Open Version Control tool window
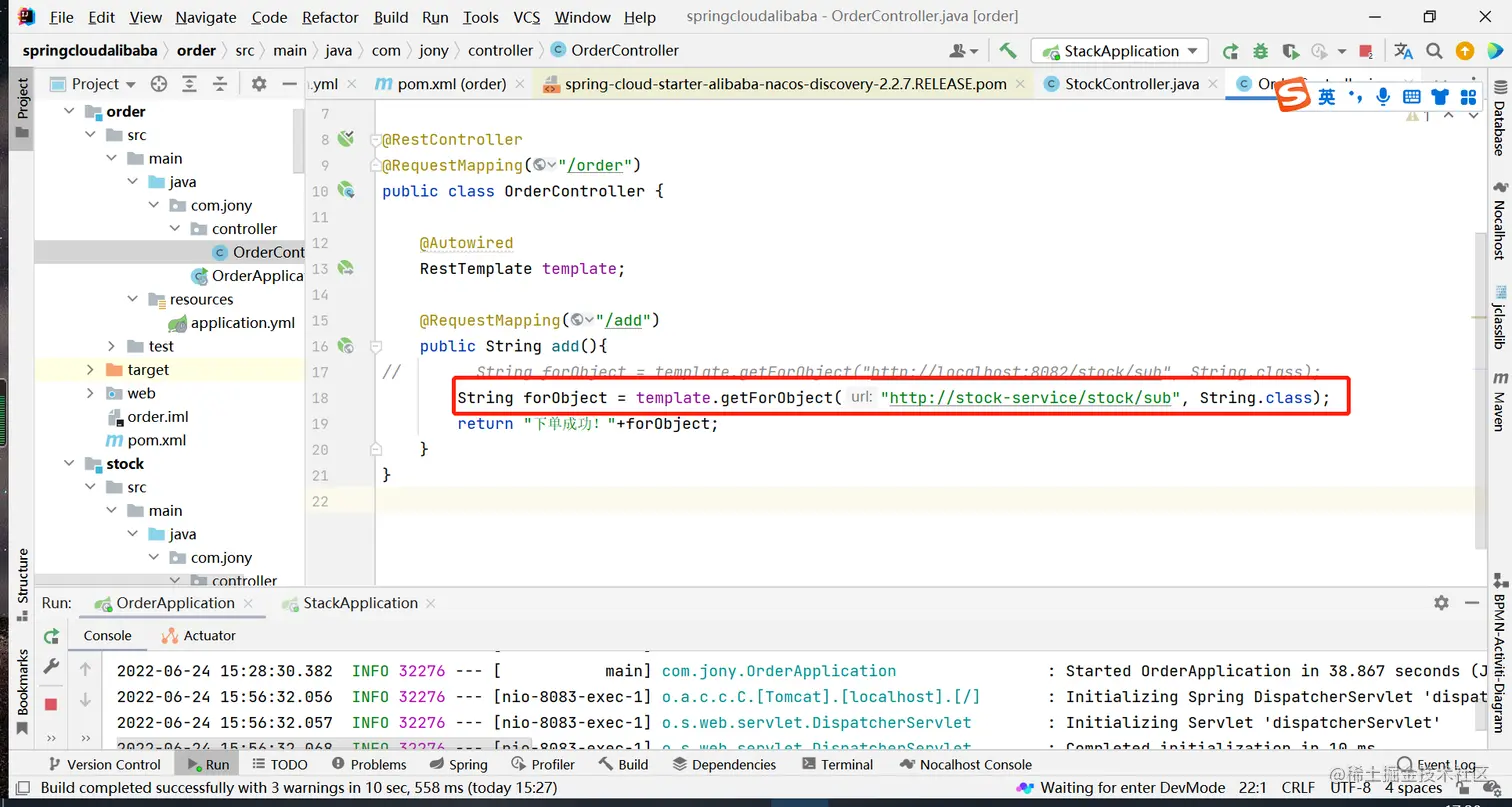This screenshot has height=807, width=1512. (x=103, y=764)
